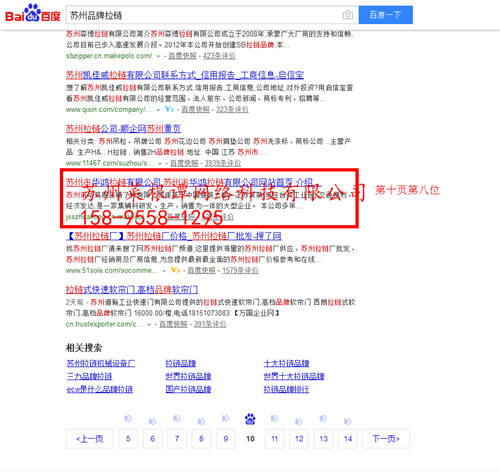Open 323条评价 reviews link
Viewport: 500px width, 472px height.
[232, 109]
